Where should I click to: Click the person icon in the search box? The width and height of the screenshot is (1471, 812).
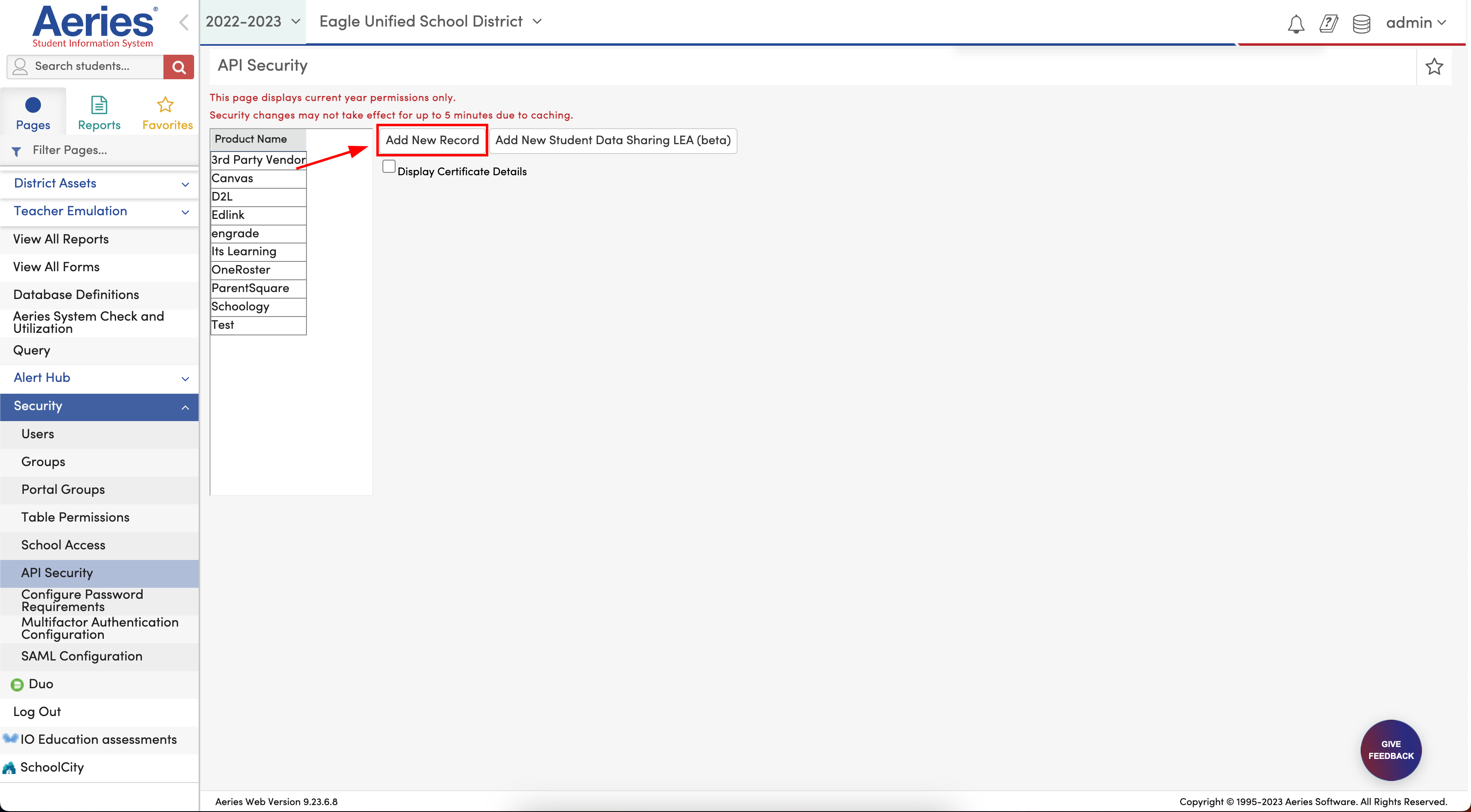point(20,67)
